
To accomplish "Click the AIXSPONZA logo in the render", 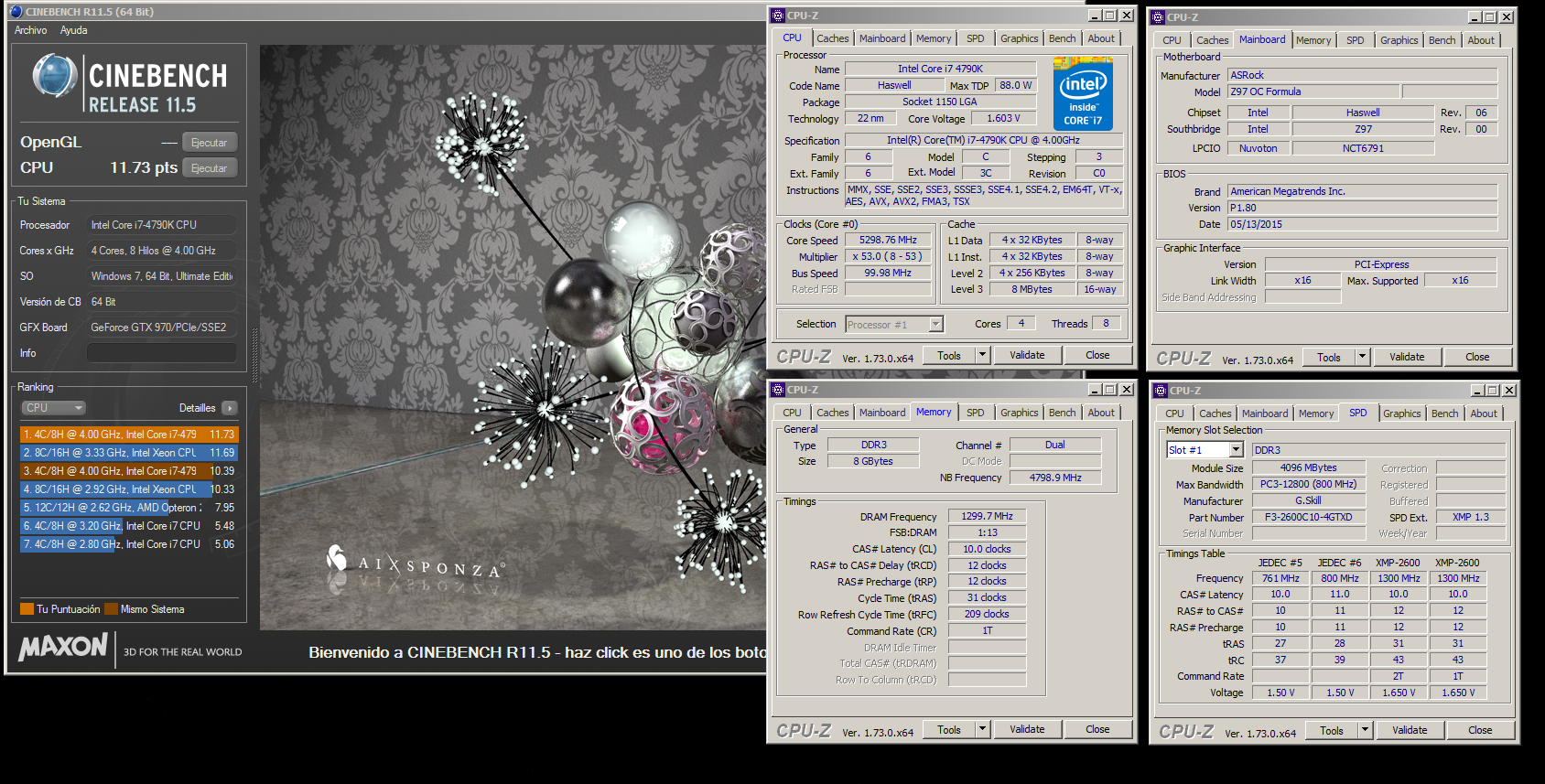I will (x=415, y=563).
